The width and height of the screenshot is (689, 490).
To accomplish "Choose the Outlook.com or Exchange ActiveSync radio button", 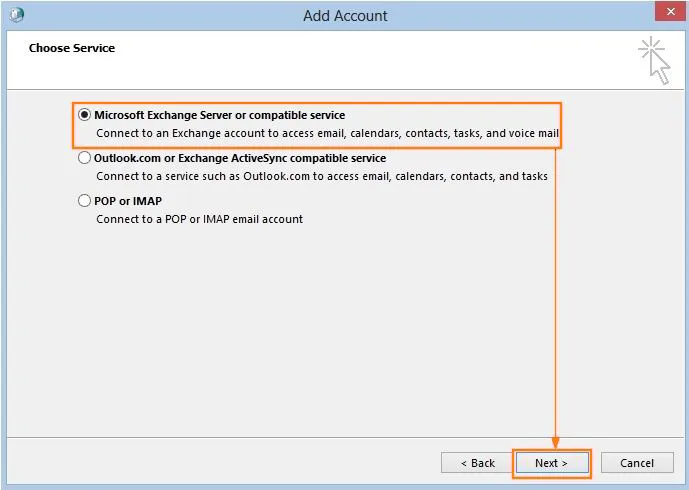I will pos(85,158).
